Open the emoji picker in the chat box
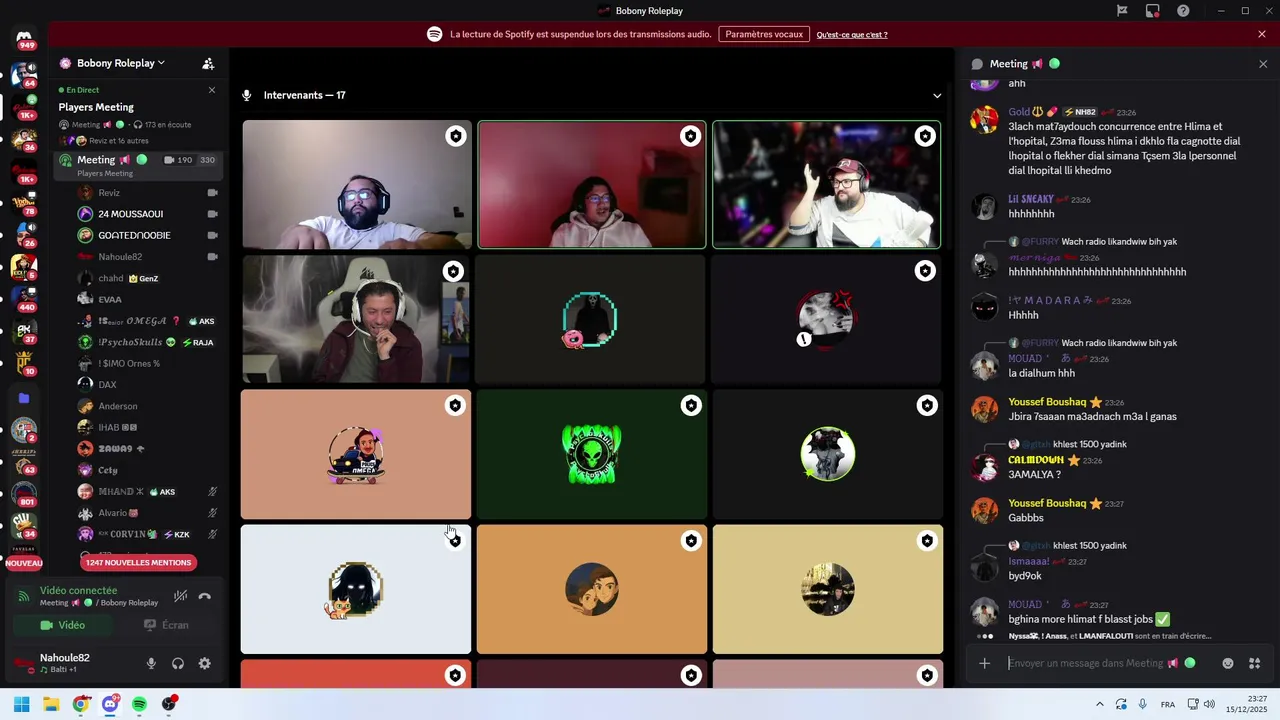This screenshot has width=1280, height=720. pyautogui.click(x=1228, y=663)
